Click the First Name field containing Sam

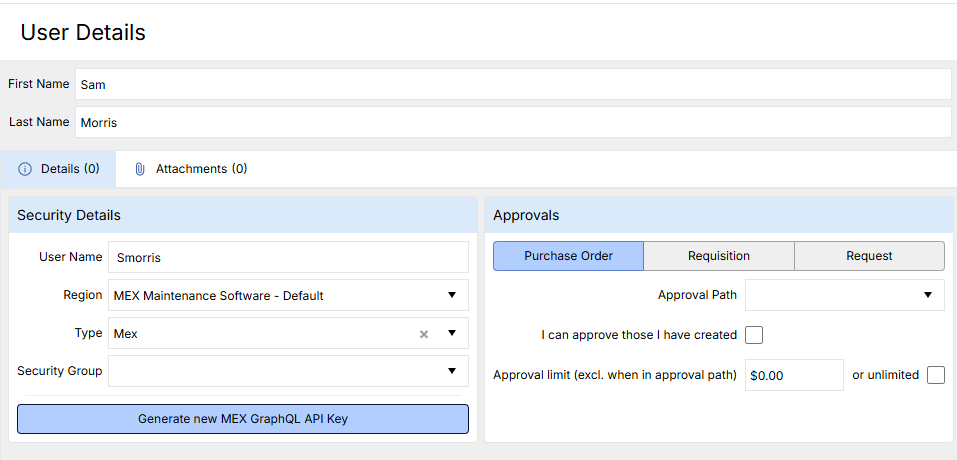512,85
